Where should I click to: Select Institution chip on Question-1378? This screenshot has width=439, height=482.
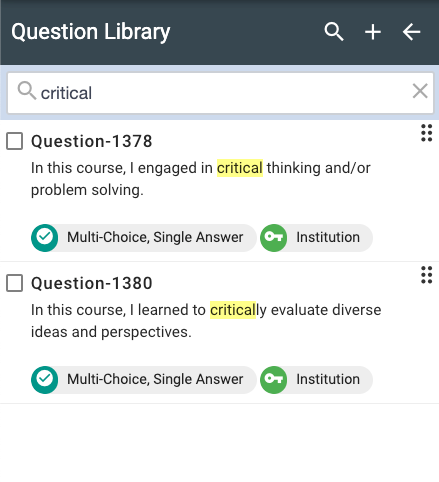pyautogui.click(x=316, y=238)
